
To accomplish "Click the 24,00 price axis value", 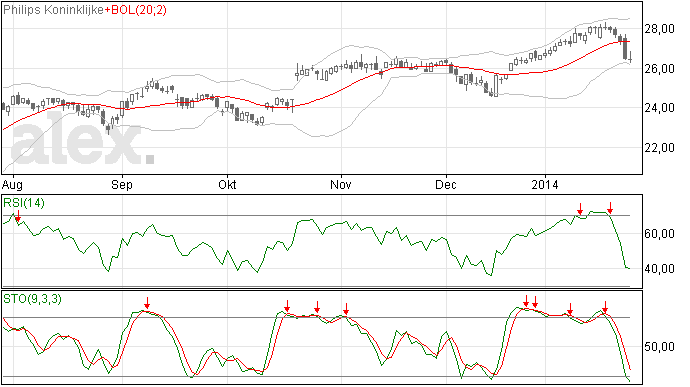I will tap(659, 108).
